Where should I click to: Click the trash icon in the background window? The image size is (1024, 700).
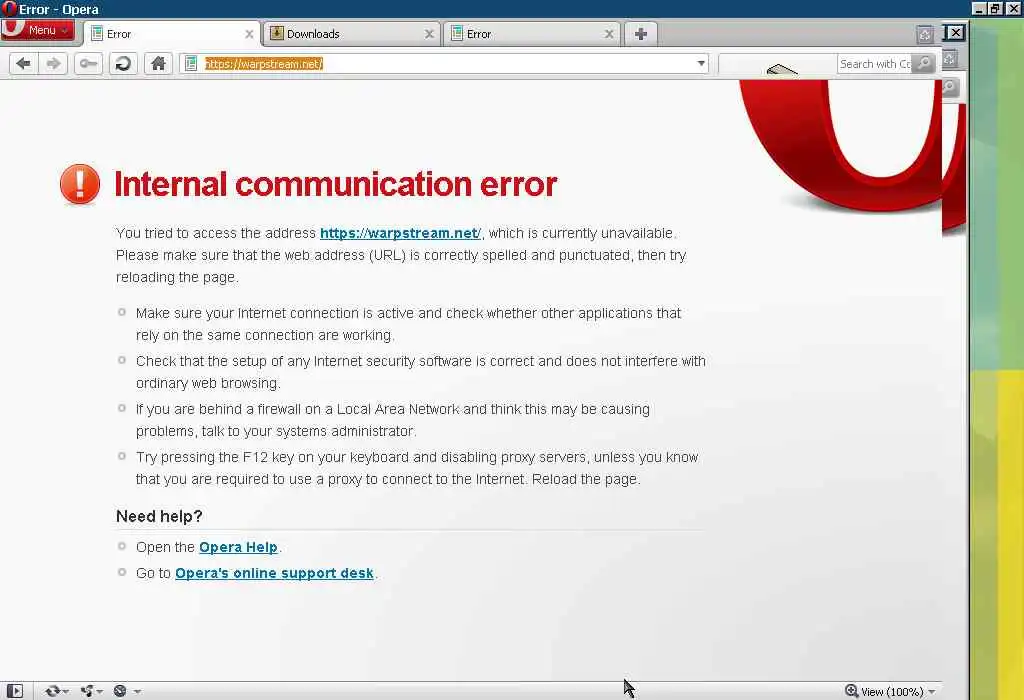tap(950, 59)
